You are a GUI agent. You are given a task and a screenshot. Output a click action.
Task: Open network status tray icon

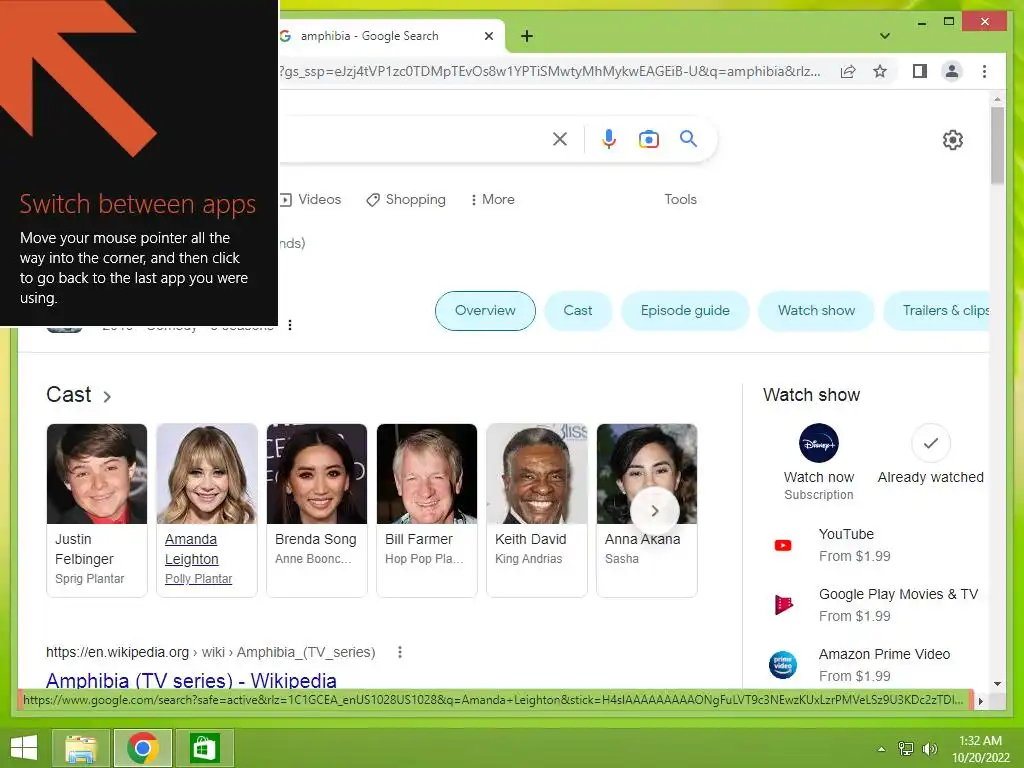pos(906,749)
